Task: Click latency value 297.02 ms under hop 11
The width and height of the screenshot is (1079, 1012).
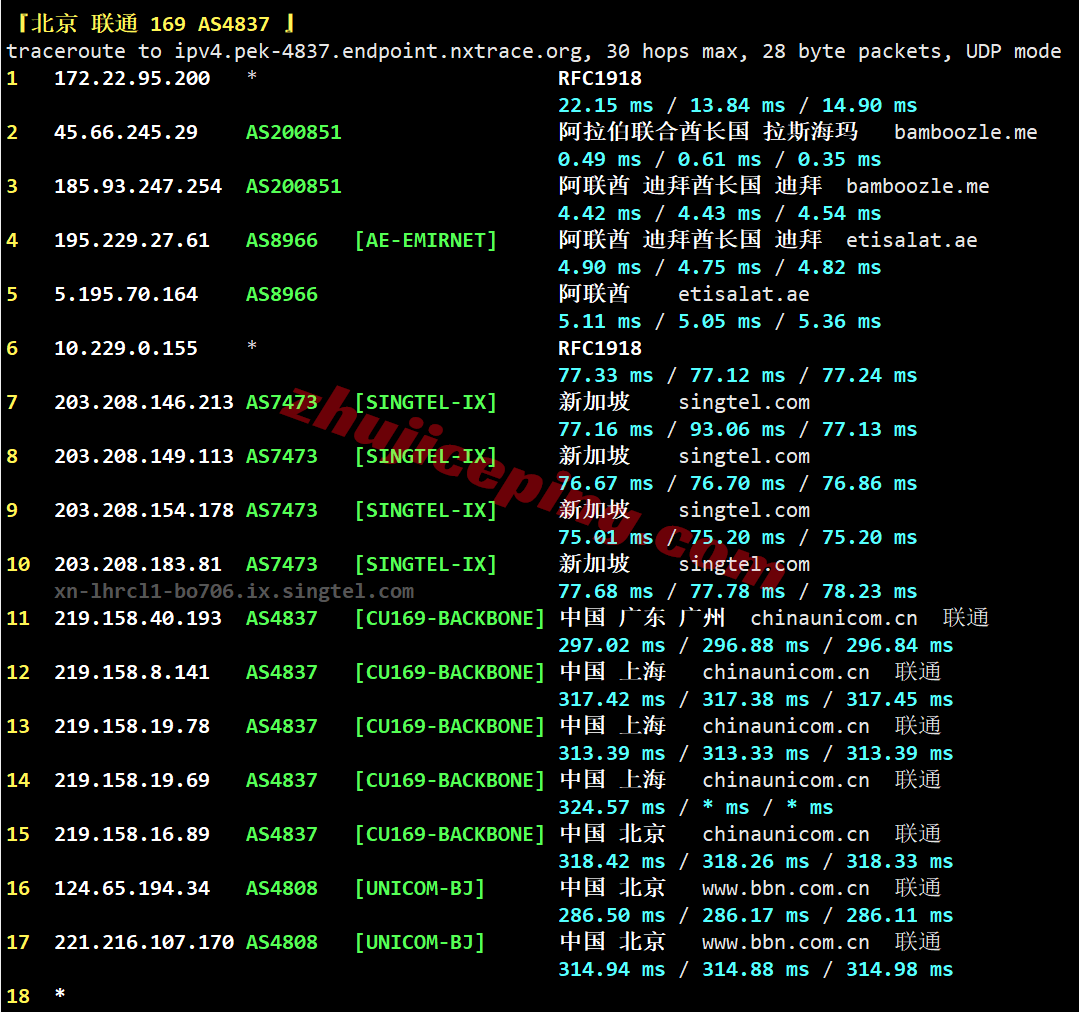Action: tap(612, 645)
